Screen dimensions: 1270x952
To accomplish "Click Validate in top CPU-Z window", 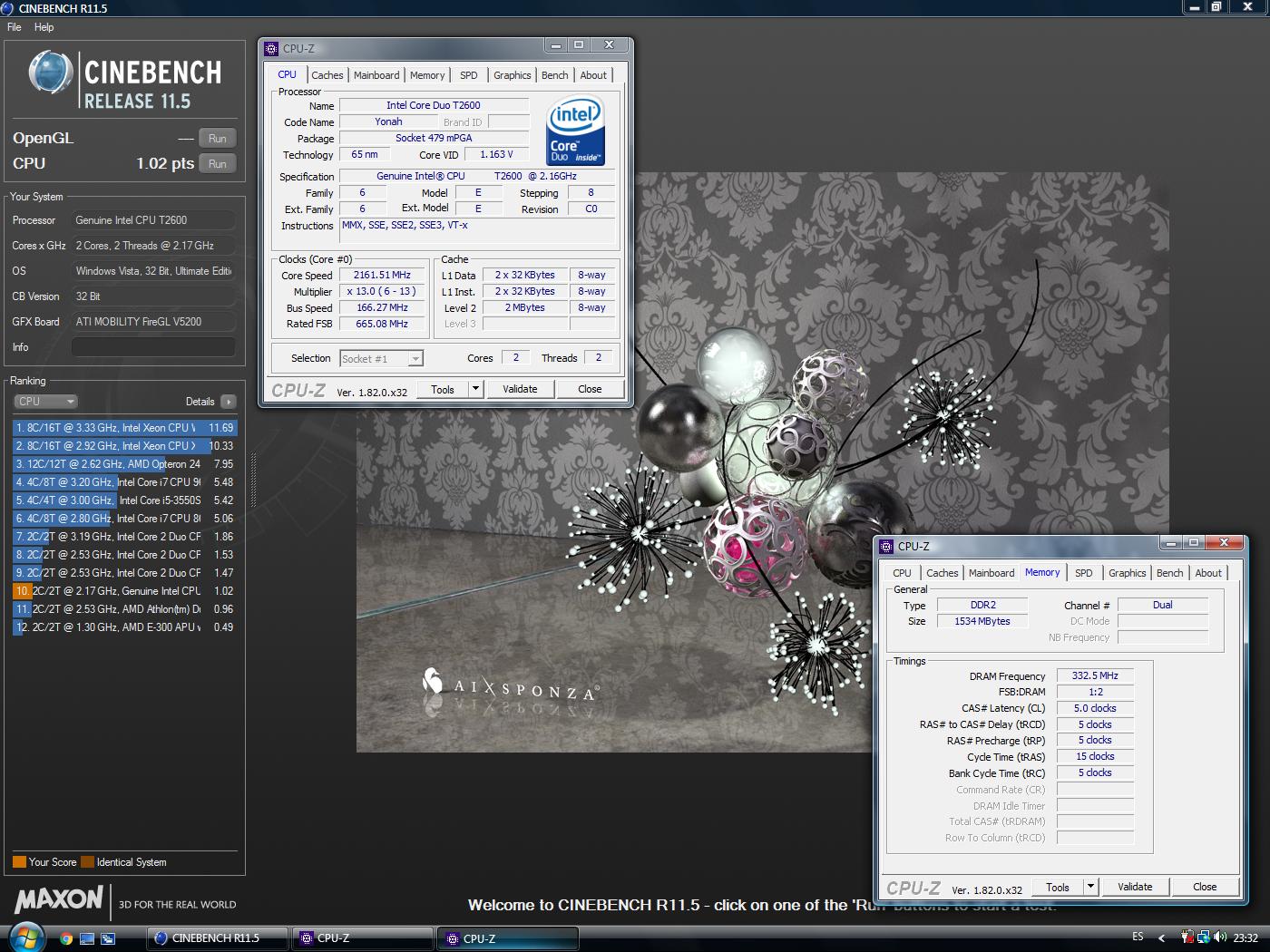I will (x=520, y=389).
